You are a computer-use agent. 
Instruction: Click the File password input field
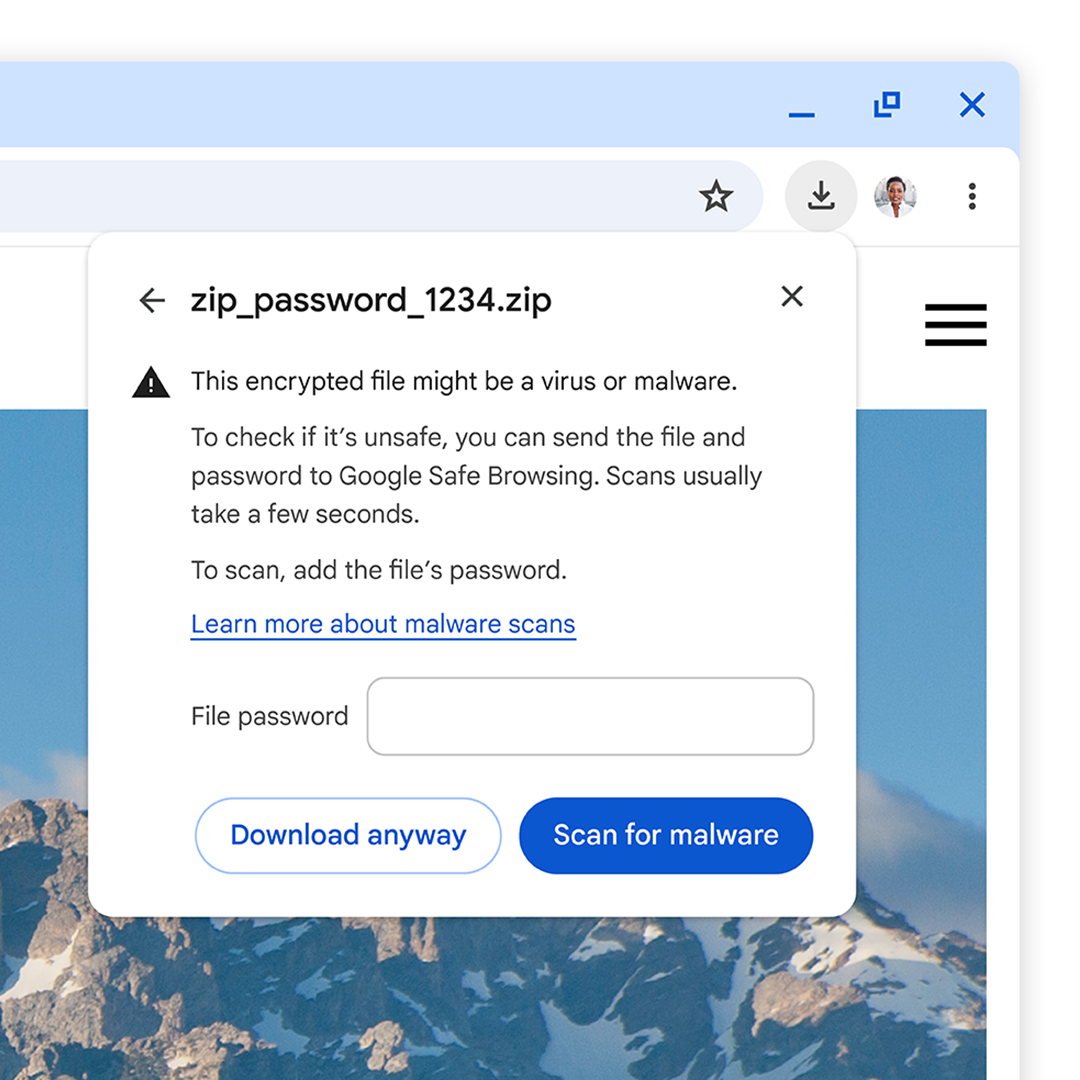coord(589,716)
